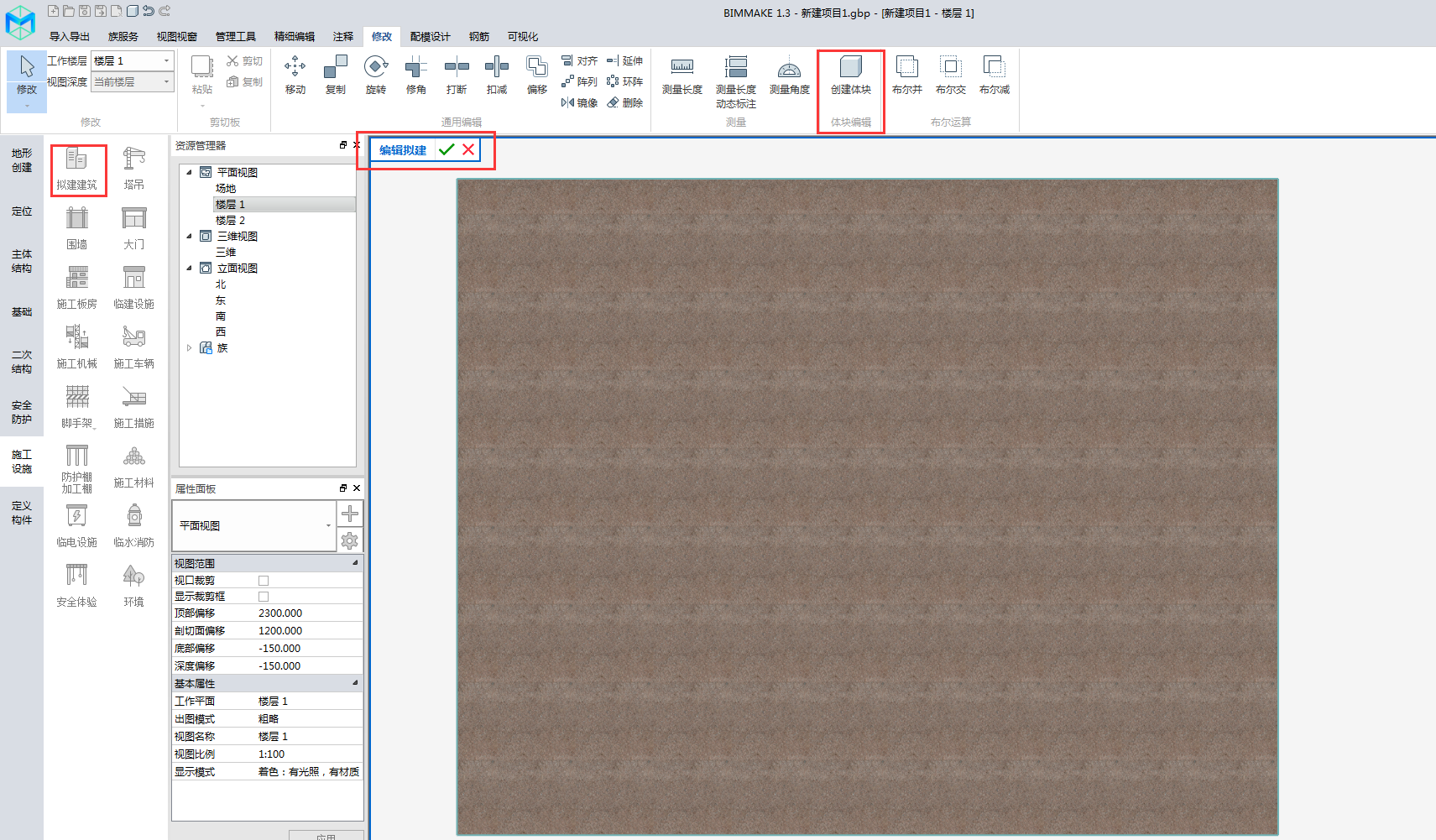1436x840 pixels.
Task: Confirm 编辑拟建 with green checkmark
Action: (x=446, y=150)
